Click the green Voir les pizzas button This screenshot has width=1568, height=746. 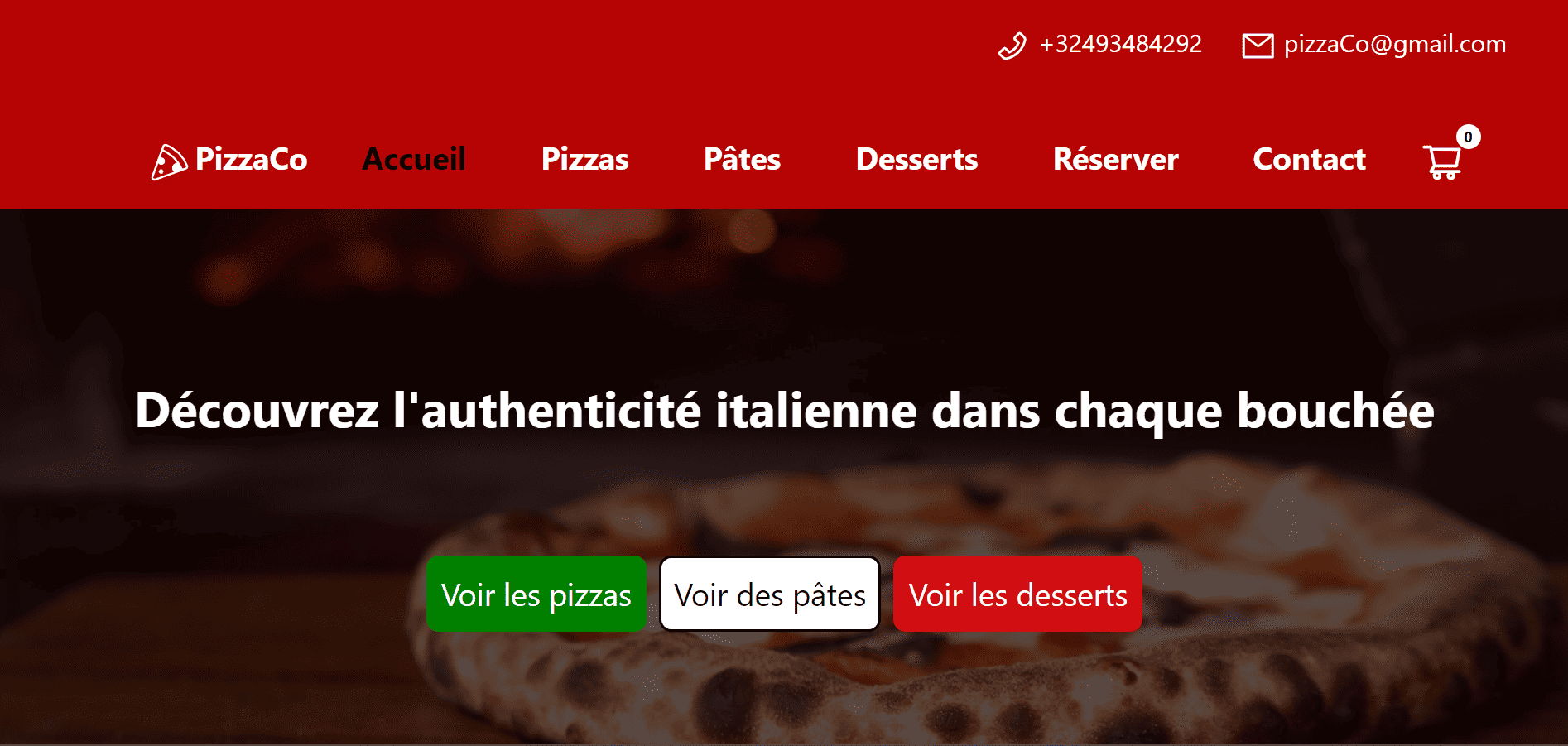(x=536, y=594)
